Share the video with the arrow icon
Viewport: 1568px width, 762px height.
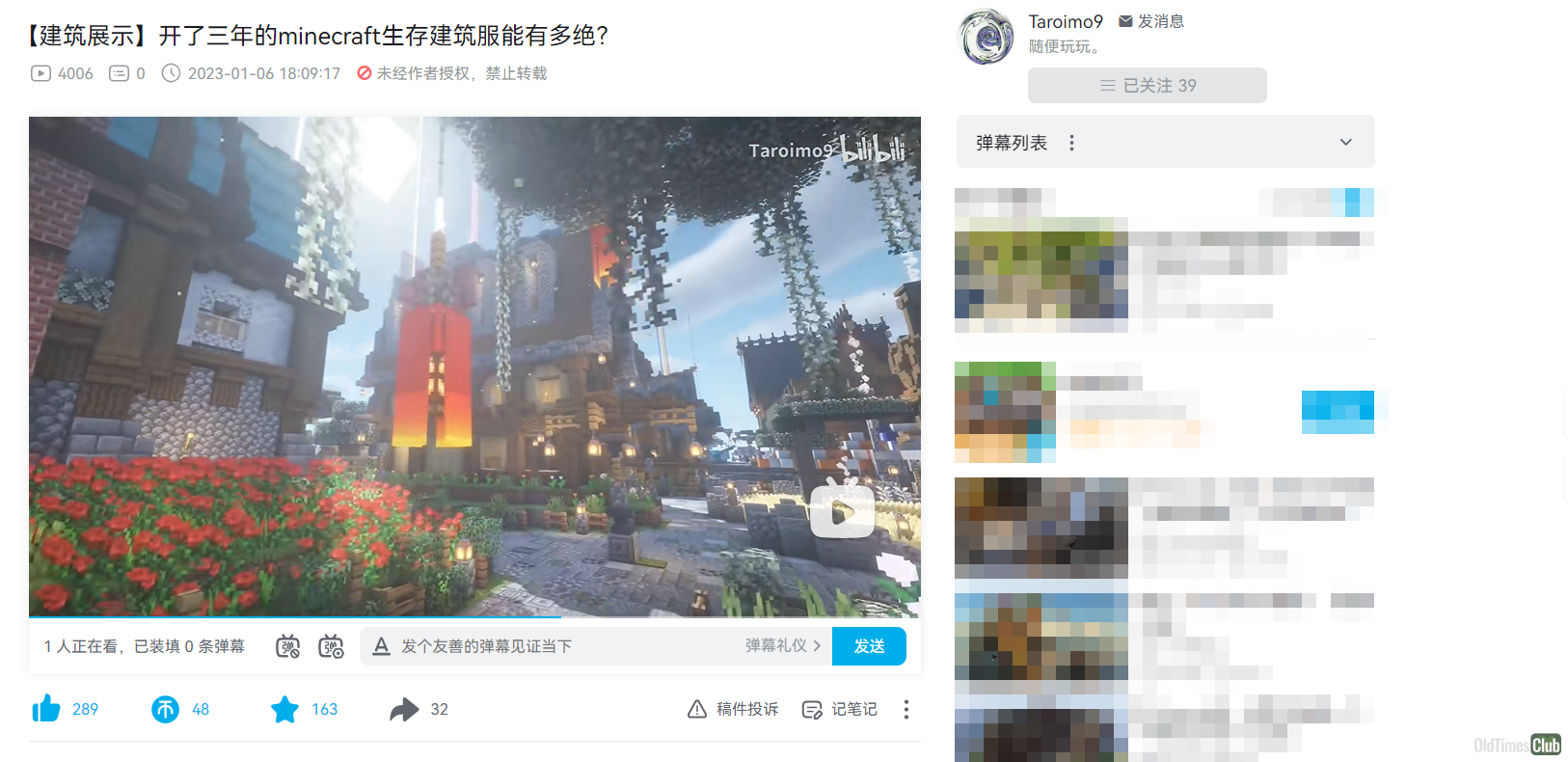404,710
